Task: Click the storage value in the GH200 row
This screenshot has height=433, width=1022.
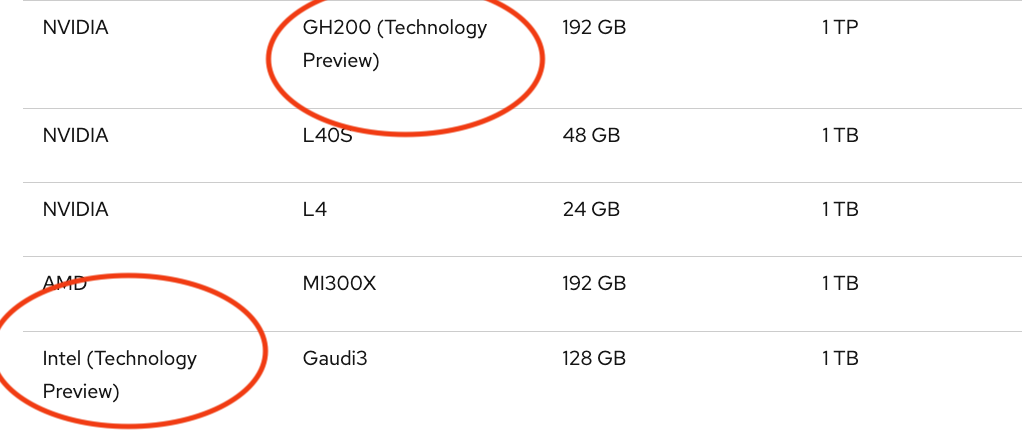Action: tap(840, 27)
